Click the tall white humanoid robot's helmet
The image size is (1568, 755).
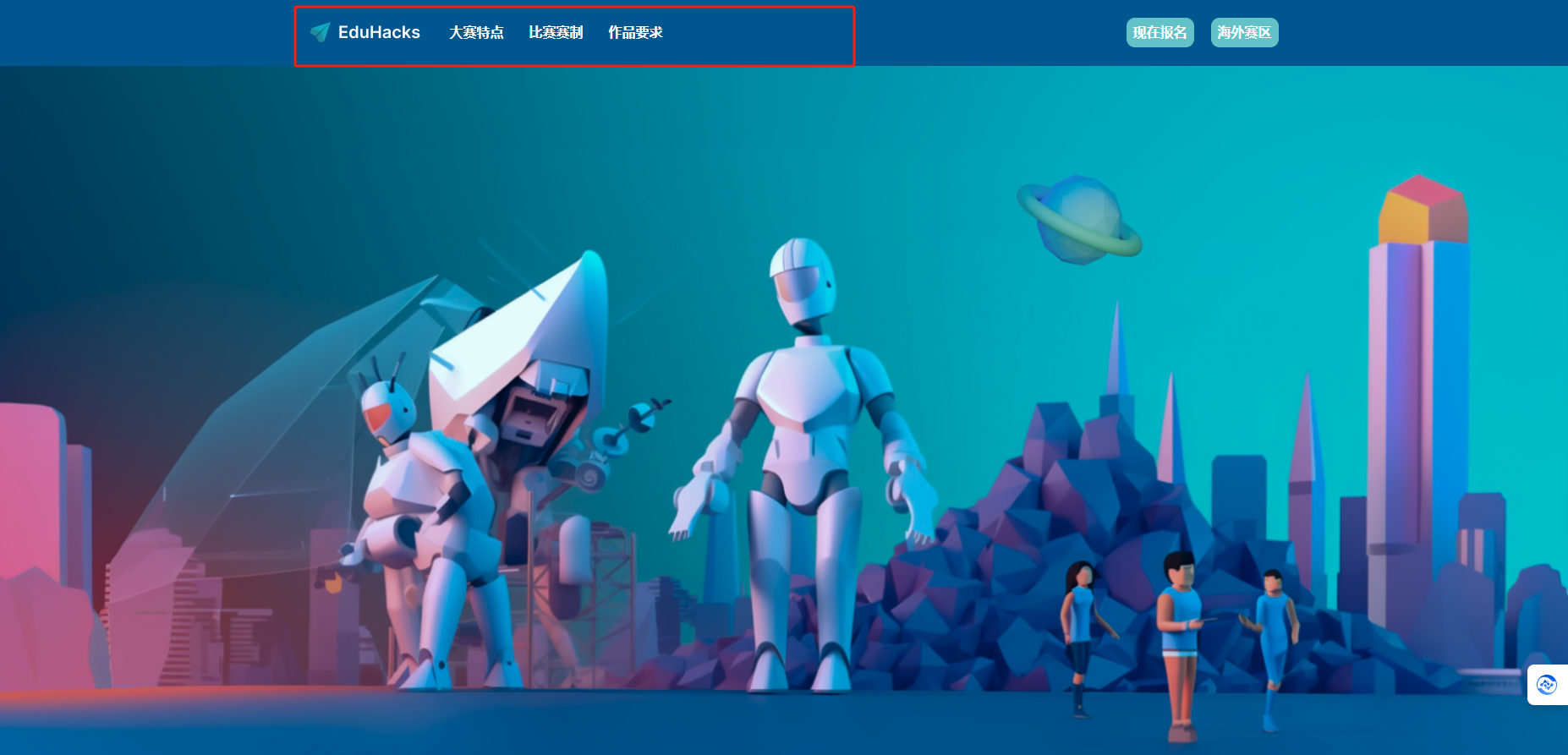(x=801, y=277)
